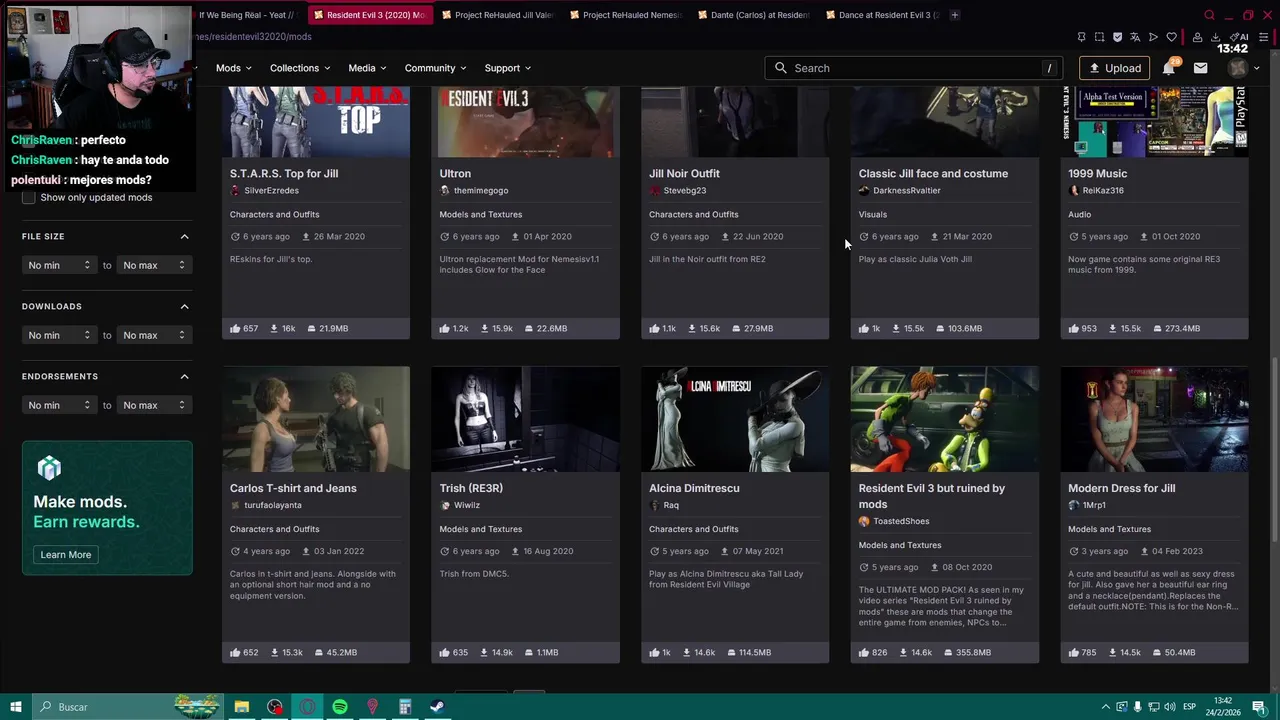This screenshot has width=1280, height=720.
Task: Open the Endorsements No min dropdown
Action: [59, 405]
